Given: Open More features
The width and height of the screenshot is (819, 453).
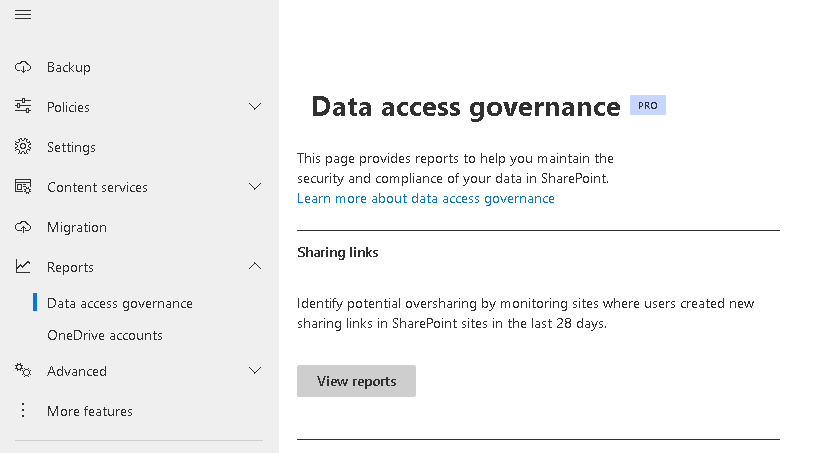Looking at the screenshot, I should [90, 411].
